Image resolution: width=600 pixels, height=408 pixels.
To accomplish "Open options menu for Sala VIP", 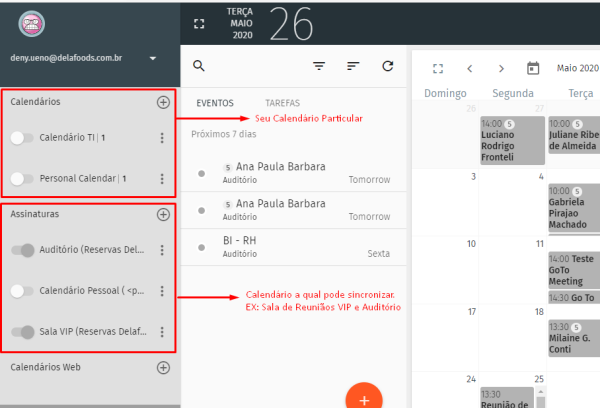I will click(162, 332).
